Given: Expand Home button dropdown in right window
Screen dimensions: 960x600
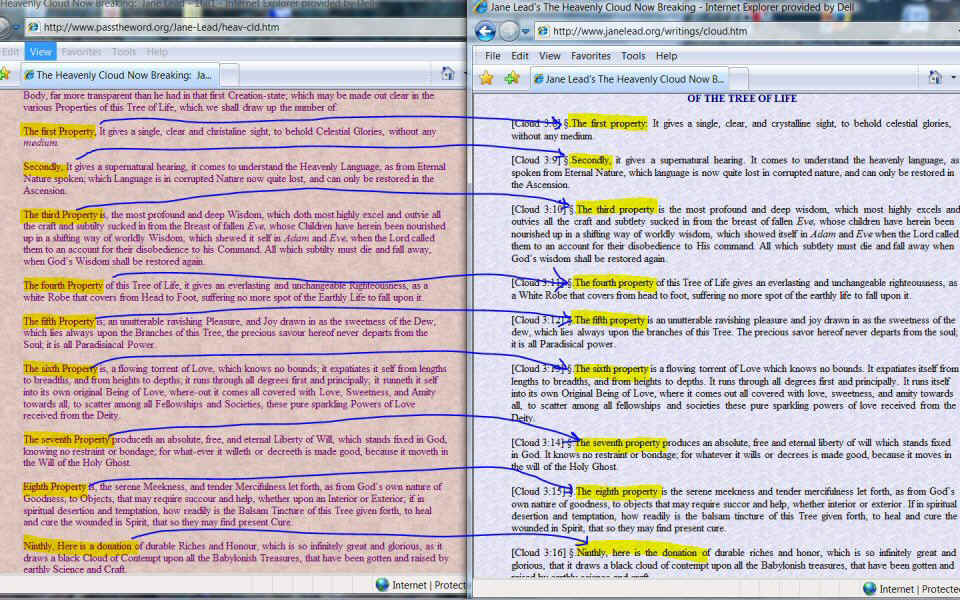Looking at the screenshot, I should tap(953, 78).
